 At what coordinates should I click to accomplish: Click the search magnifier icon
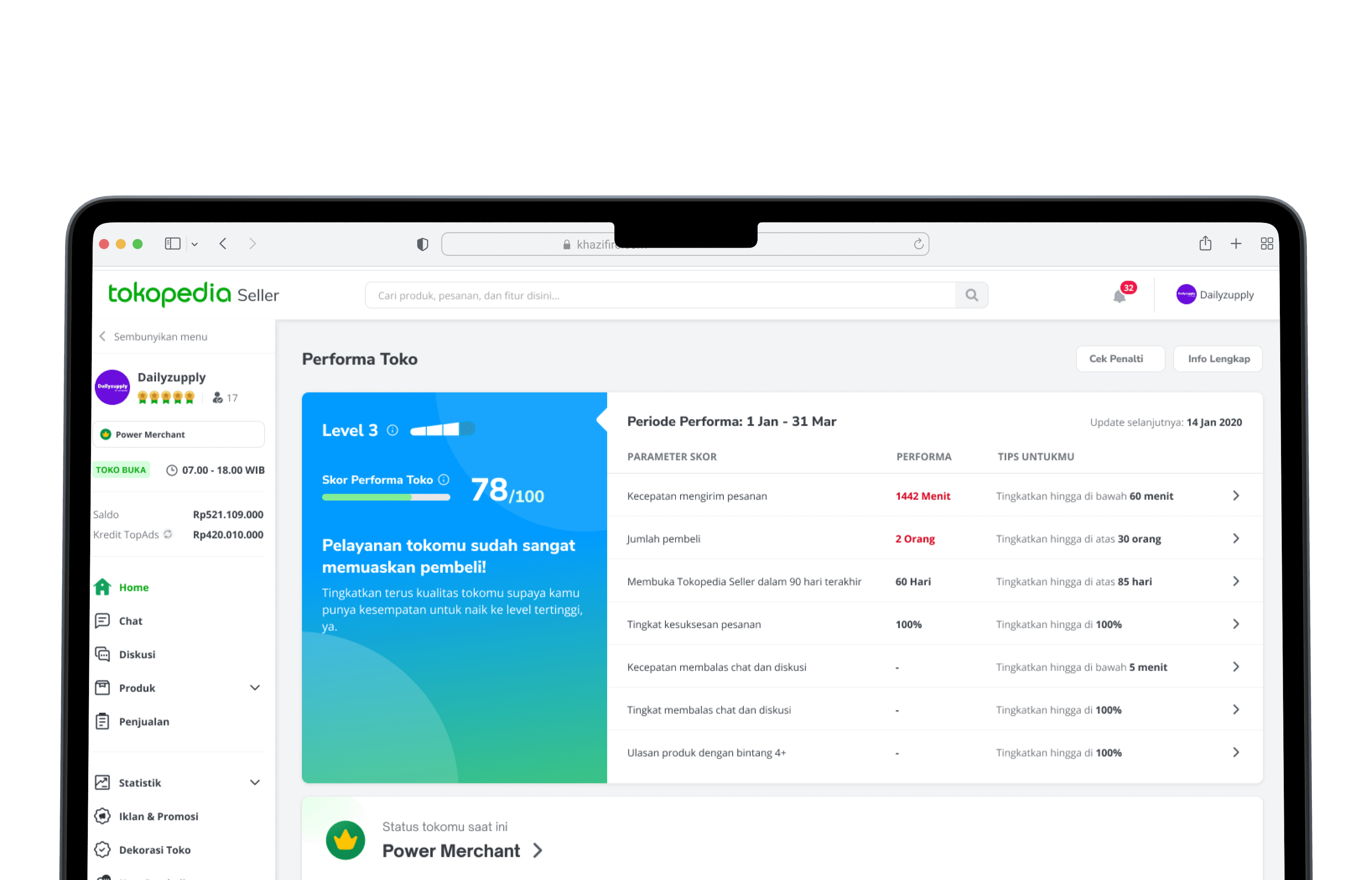pos(972,295)
